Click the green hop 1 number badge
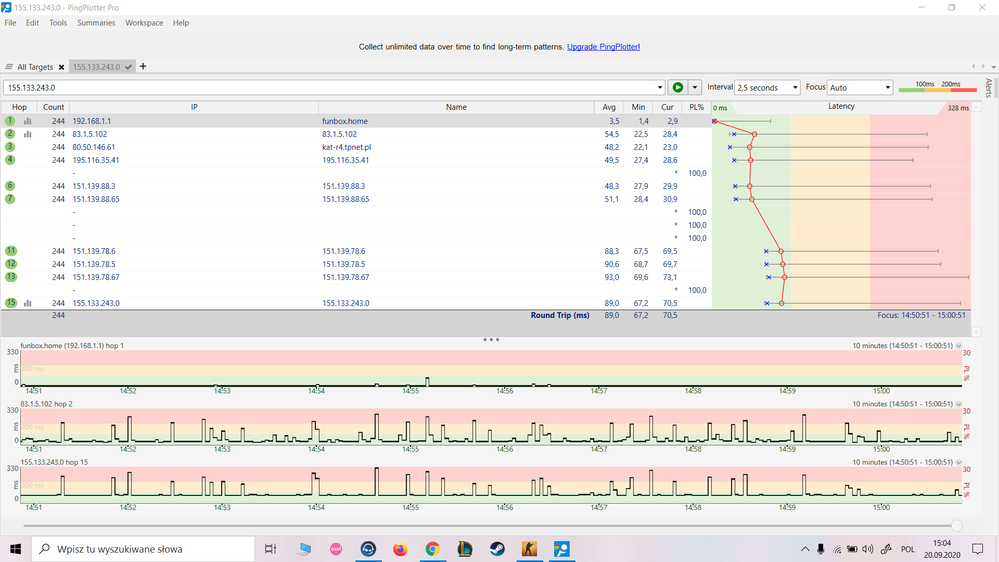999x562 pixels. (10, 120)
